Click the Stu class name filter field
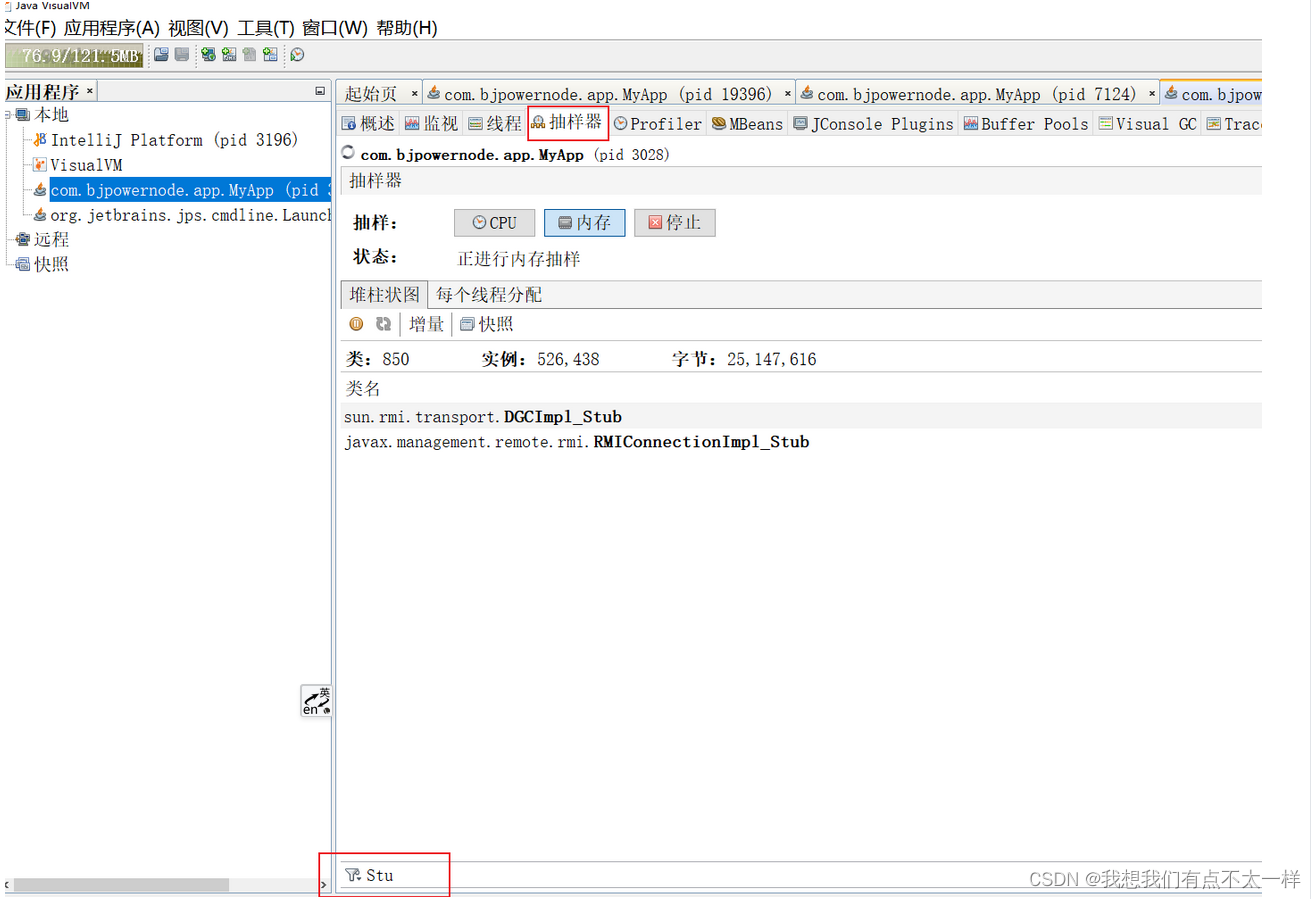The width and height of the screenshot is (1316, 899). (800, 875)
